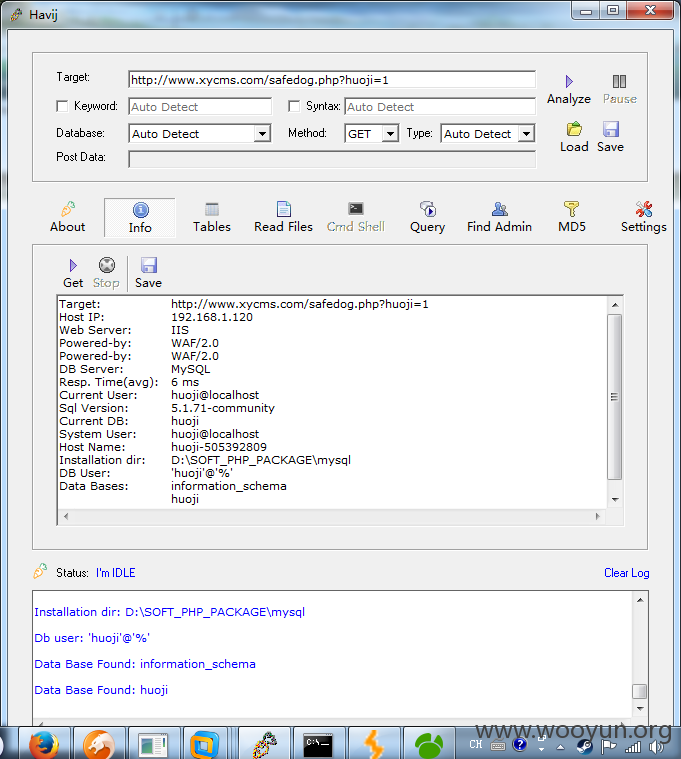Image resolution: width=681 pixels, height=759 pixels.
Task: Click the network signal tray icon
Action: tap(633, 747)
